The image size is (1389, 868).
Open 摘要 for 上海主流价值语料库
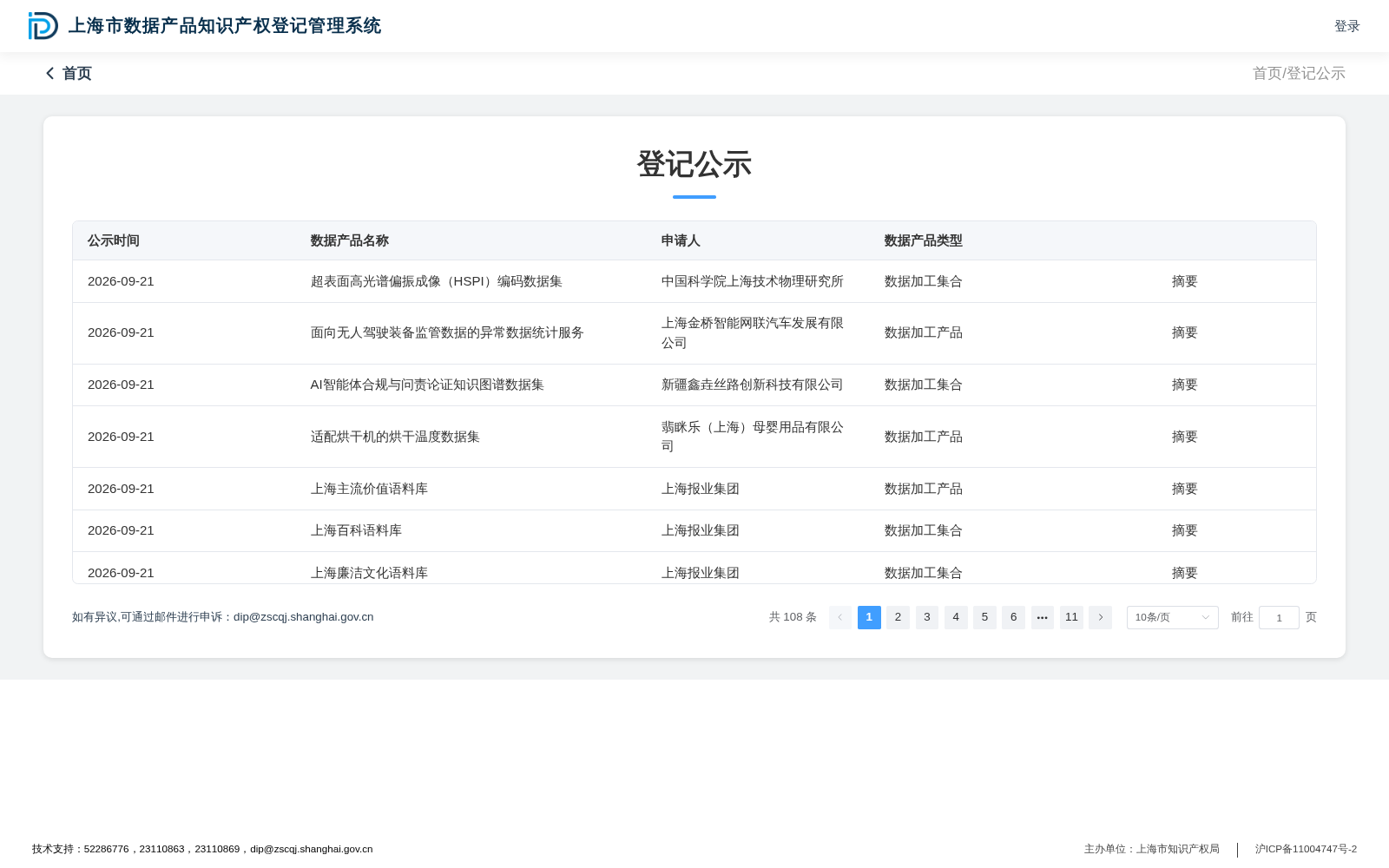point(1185,489)
